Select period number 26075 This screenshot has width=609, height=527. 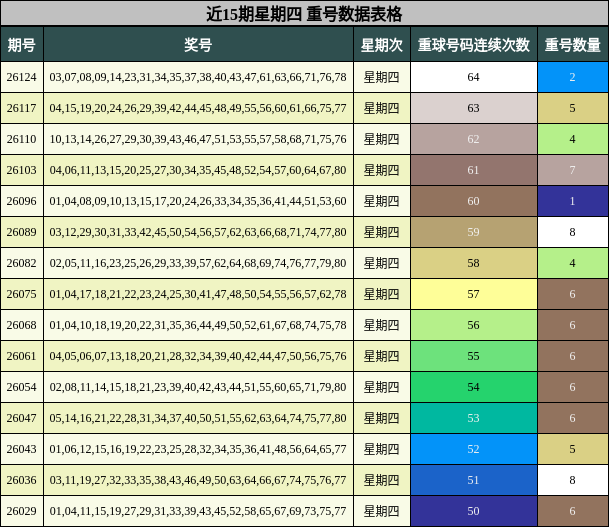(21, 294)
